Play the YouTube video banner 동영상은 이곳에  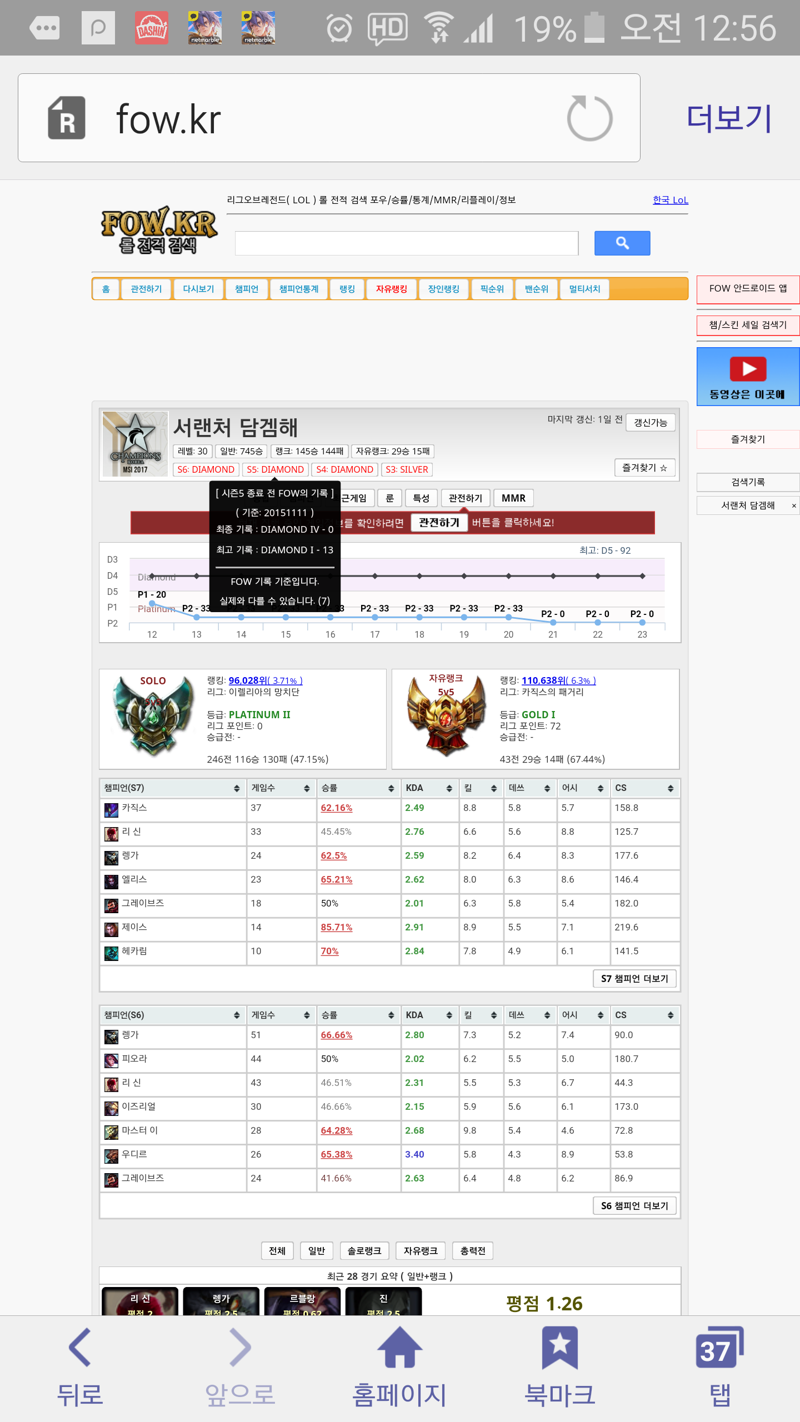click(x=748, y=376)
